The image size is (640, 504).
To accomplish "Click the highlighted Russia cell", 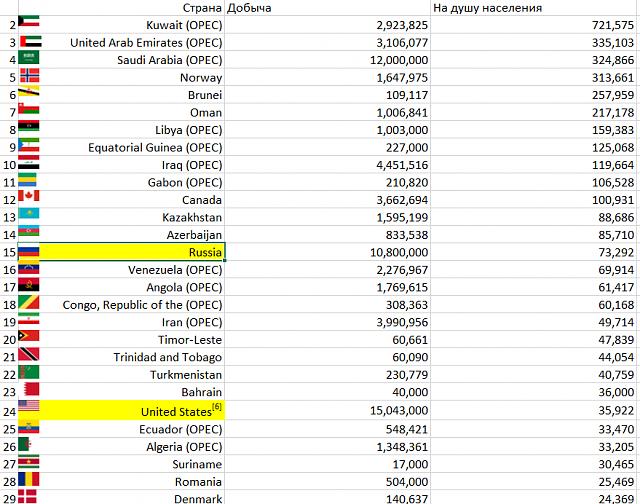I will point(121,252).
